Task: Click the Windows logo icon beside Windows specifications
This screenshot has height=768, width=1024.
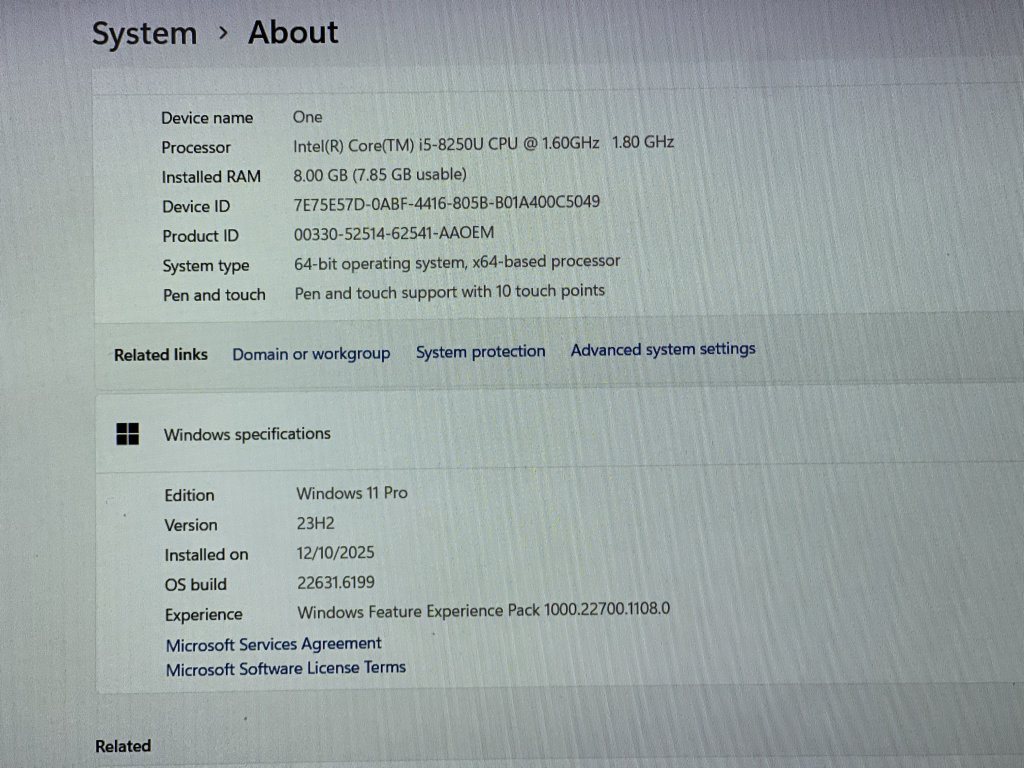Action: click(x=127, y=434)
